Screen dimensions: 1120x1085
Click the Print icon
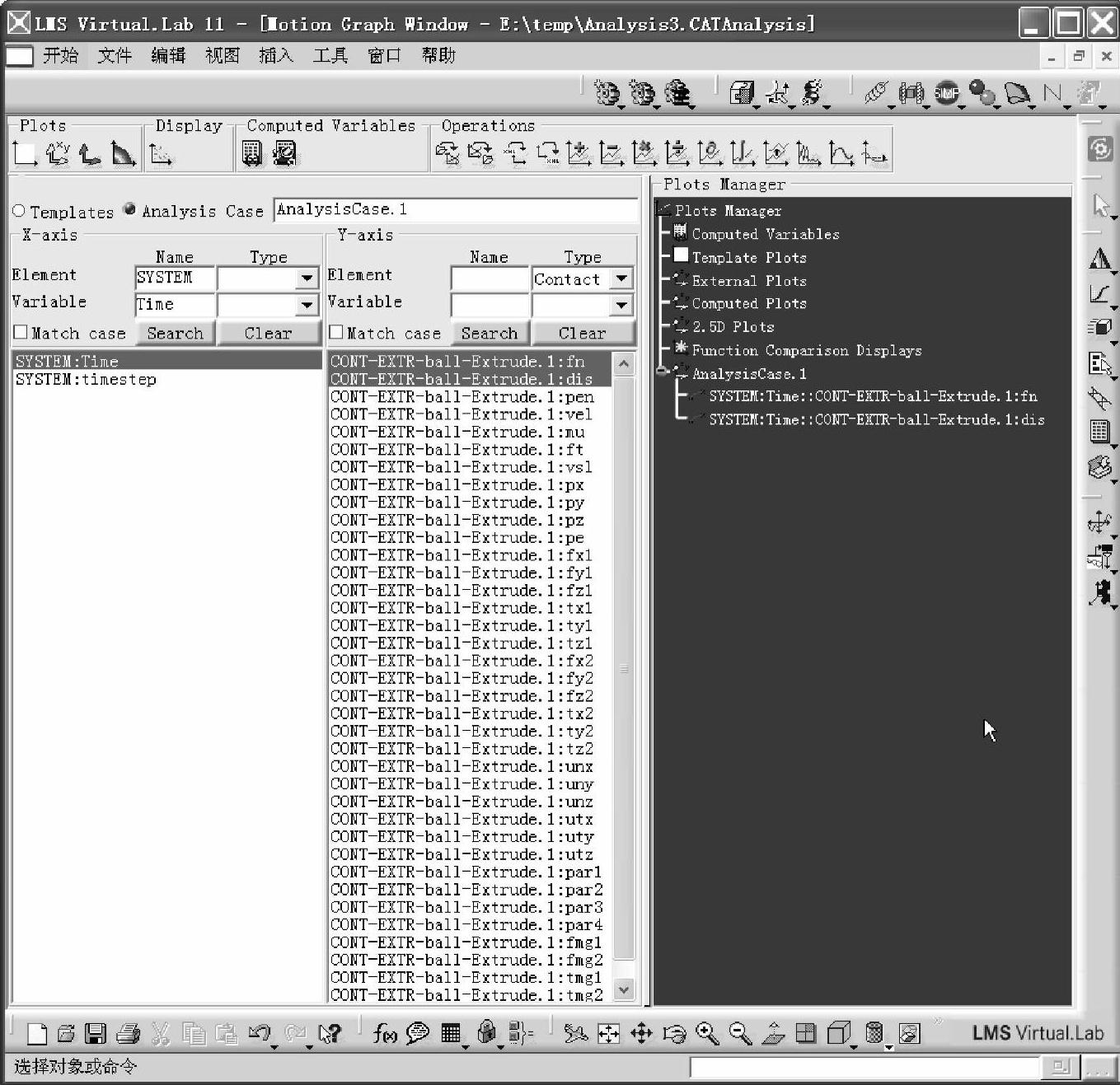(x=129, y=1033)
